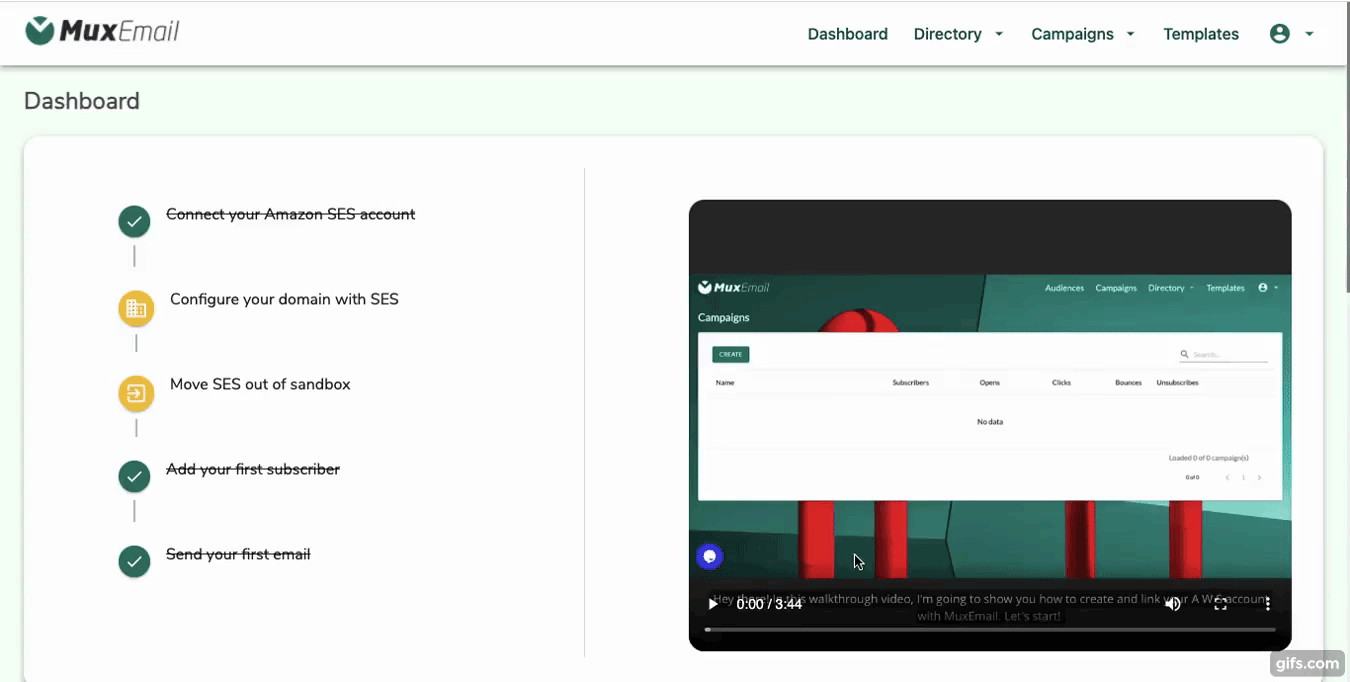Click the Dashboard page heading
1350x682 pixels.
[82, 101]
